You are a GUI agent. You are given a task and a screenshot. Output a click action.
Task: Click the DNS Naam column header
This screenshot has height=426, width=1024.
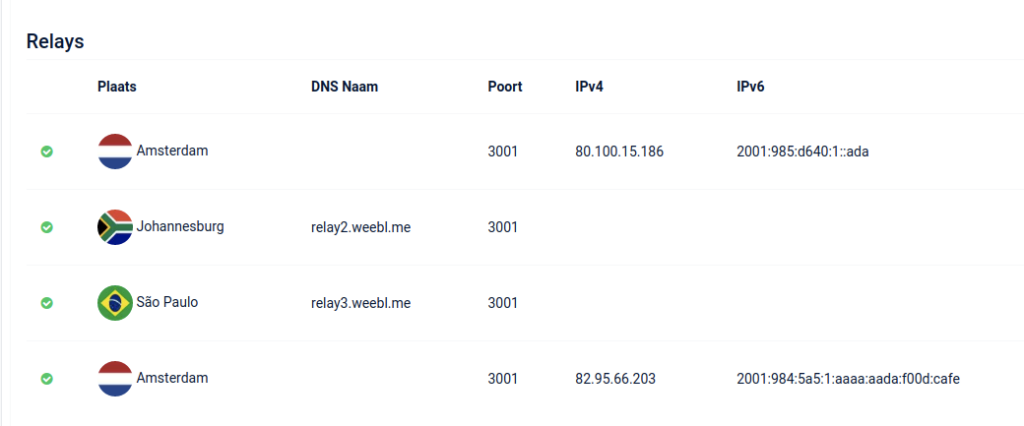tap(345, 87)
